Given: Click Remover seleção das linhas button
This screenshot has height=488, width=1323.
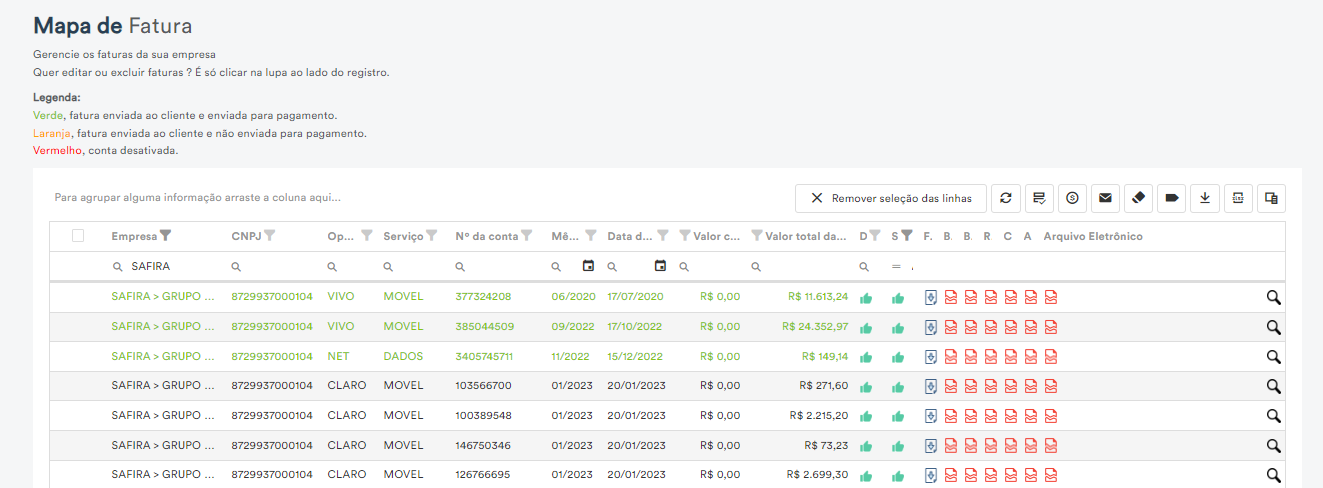Looking at the screenshot, I should coord(891,198).
